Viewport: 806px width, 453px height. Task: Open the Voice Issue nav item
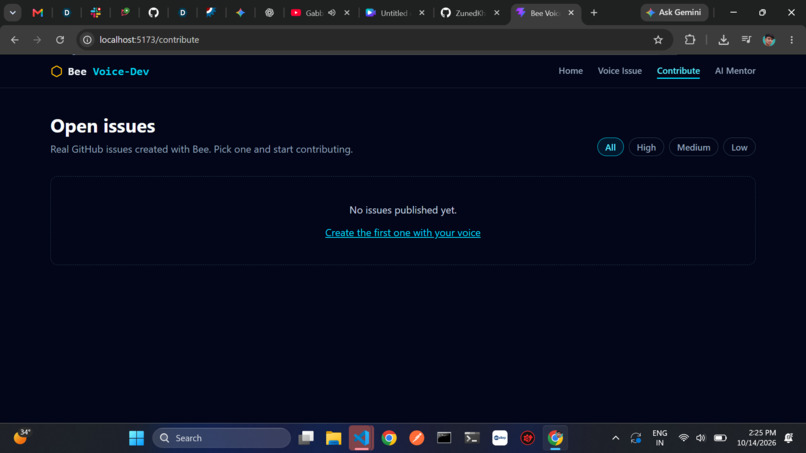tap(619, 71)
